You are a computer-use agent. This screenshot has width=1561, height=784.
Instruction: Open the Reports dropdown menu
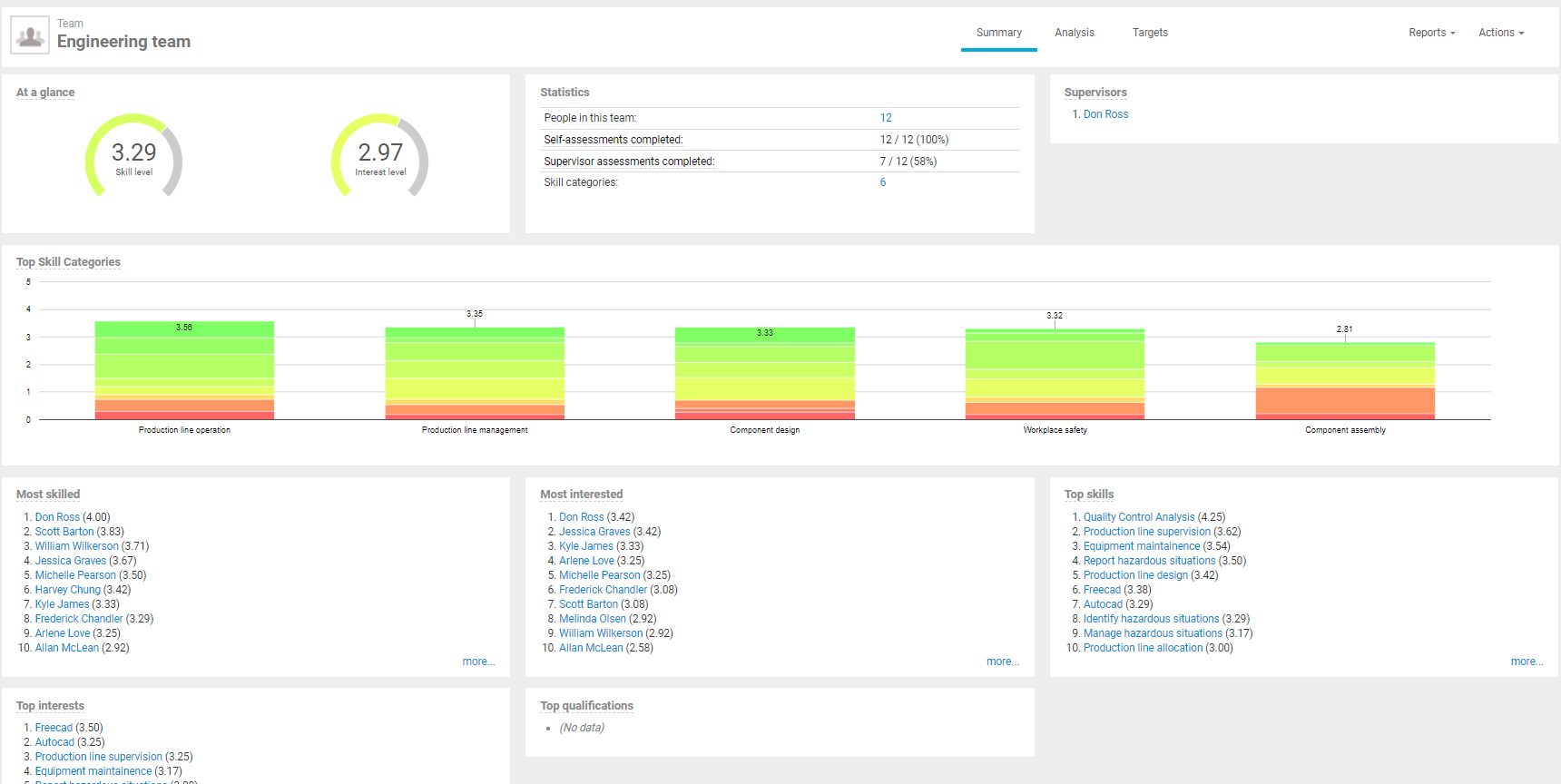(1431, 33)
